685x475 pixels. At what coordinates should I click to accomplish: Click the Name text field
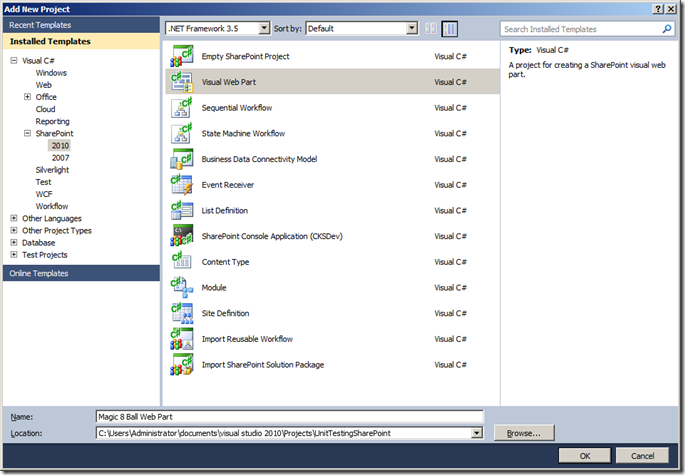(289, 416)
